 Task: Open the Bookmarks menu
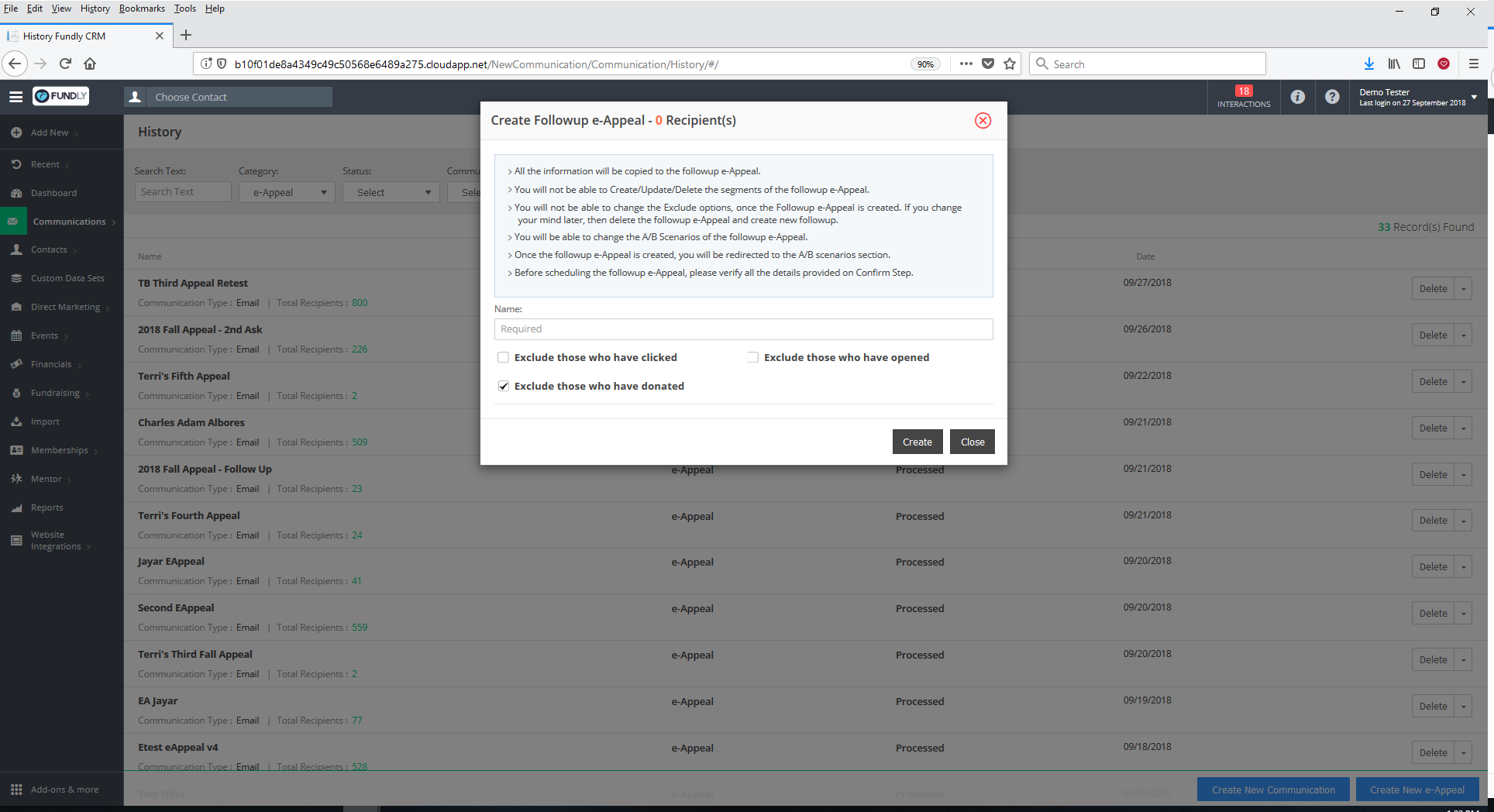pyautogui.click(x=142, y=9)
